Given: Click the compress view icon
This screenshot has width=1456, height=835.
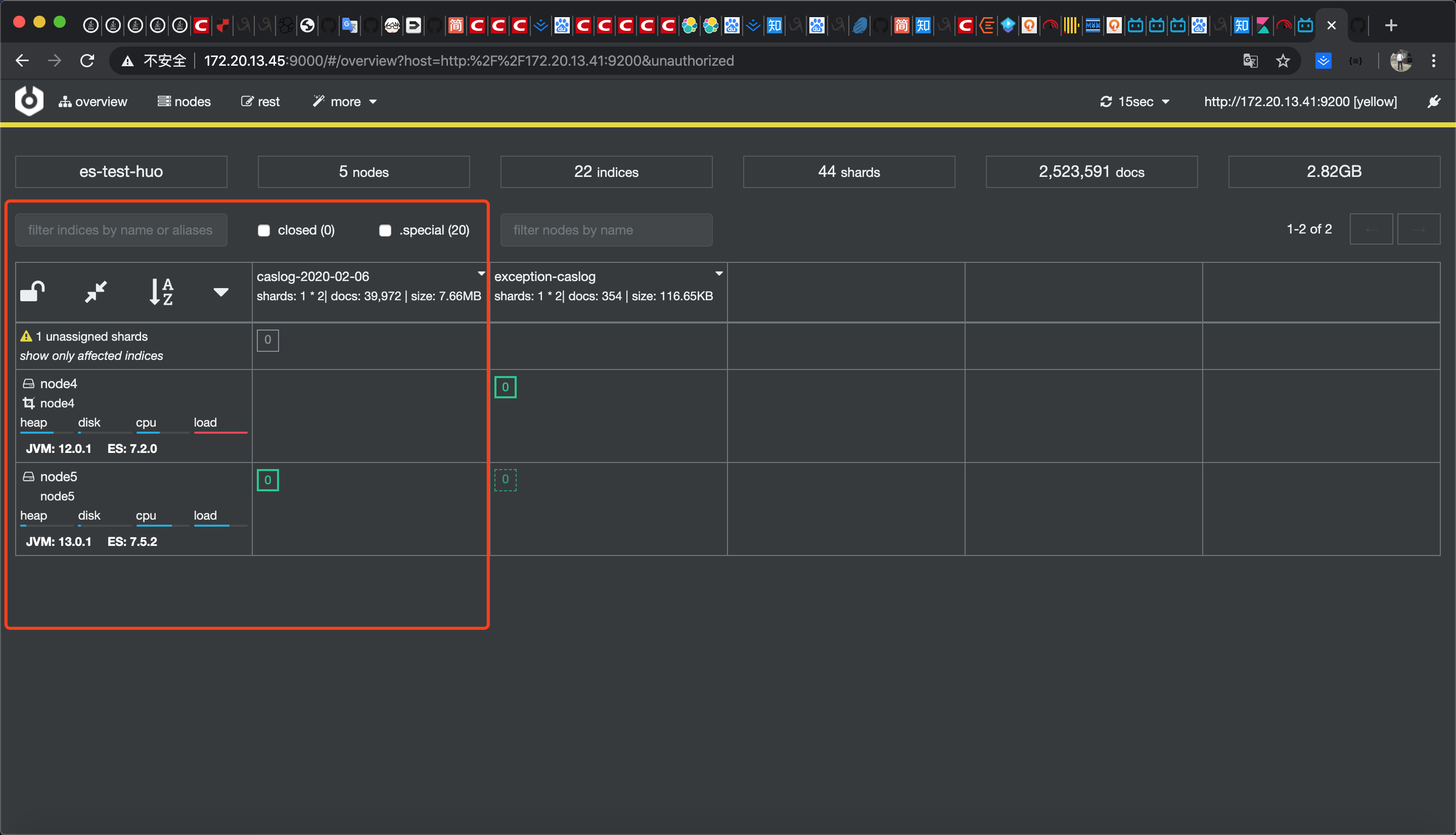Looking at the screenshot, I should tap(96, 291).
